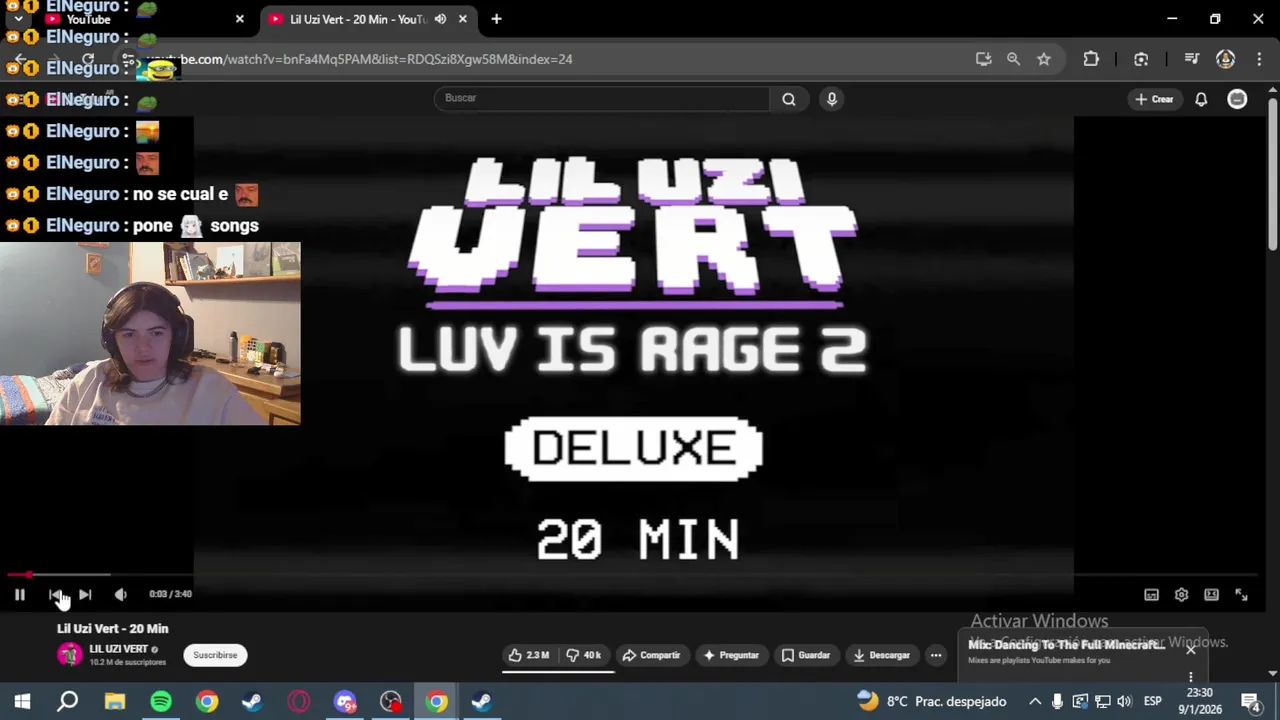Screen dimensions: 1280x720
Task: Open Opera GX from the taskbar
Action: click(x=299, y=701)
